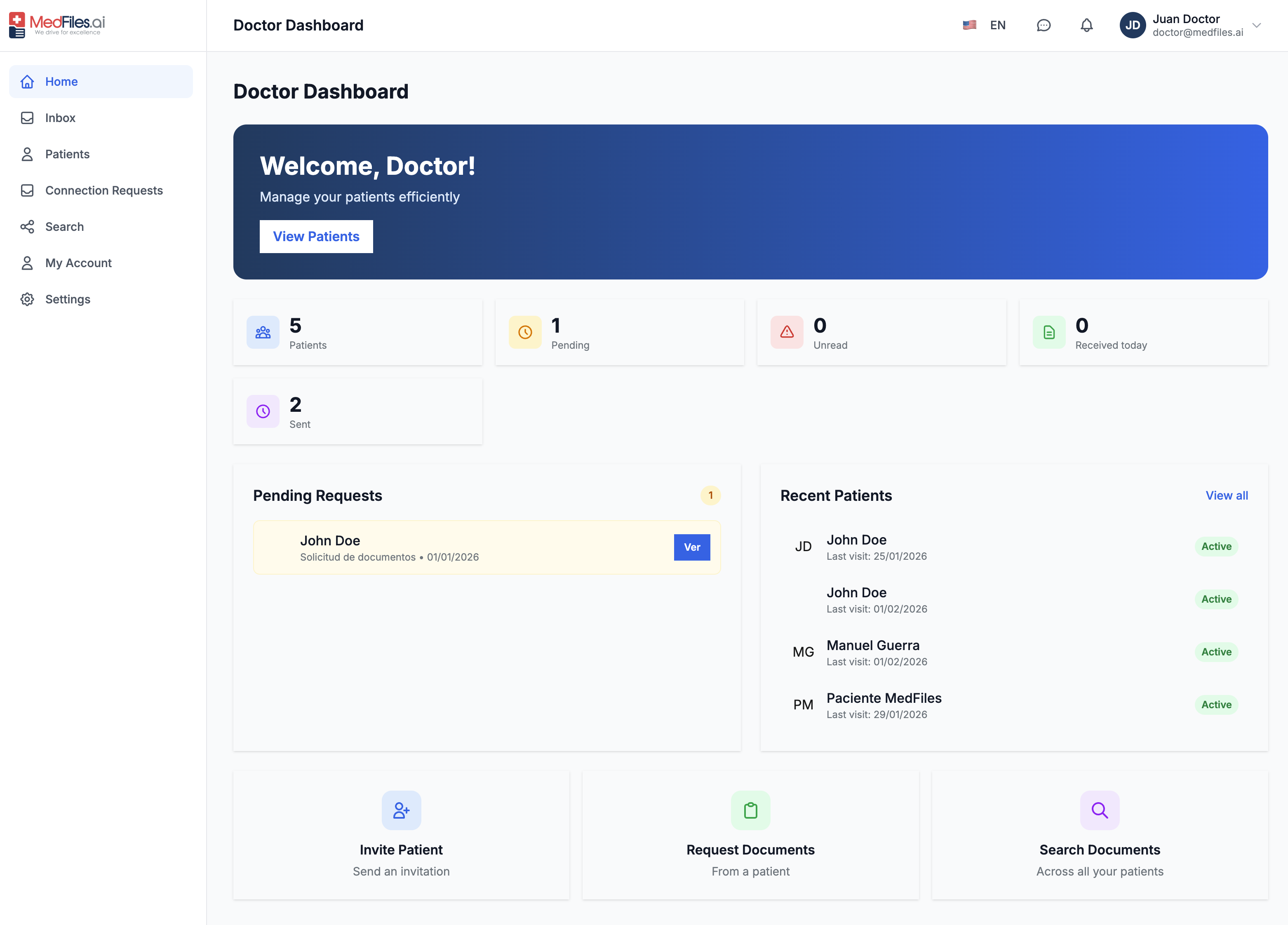This screenshot has height=925, width=1288.
Task: Click View all recent patients link
Action: click(1226, 495)
